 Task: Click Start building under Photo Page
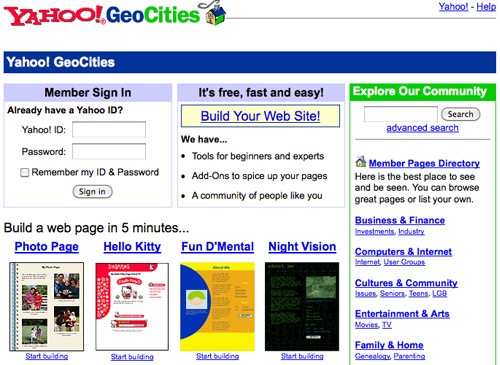click(47, 356)
